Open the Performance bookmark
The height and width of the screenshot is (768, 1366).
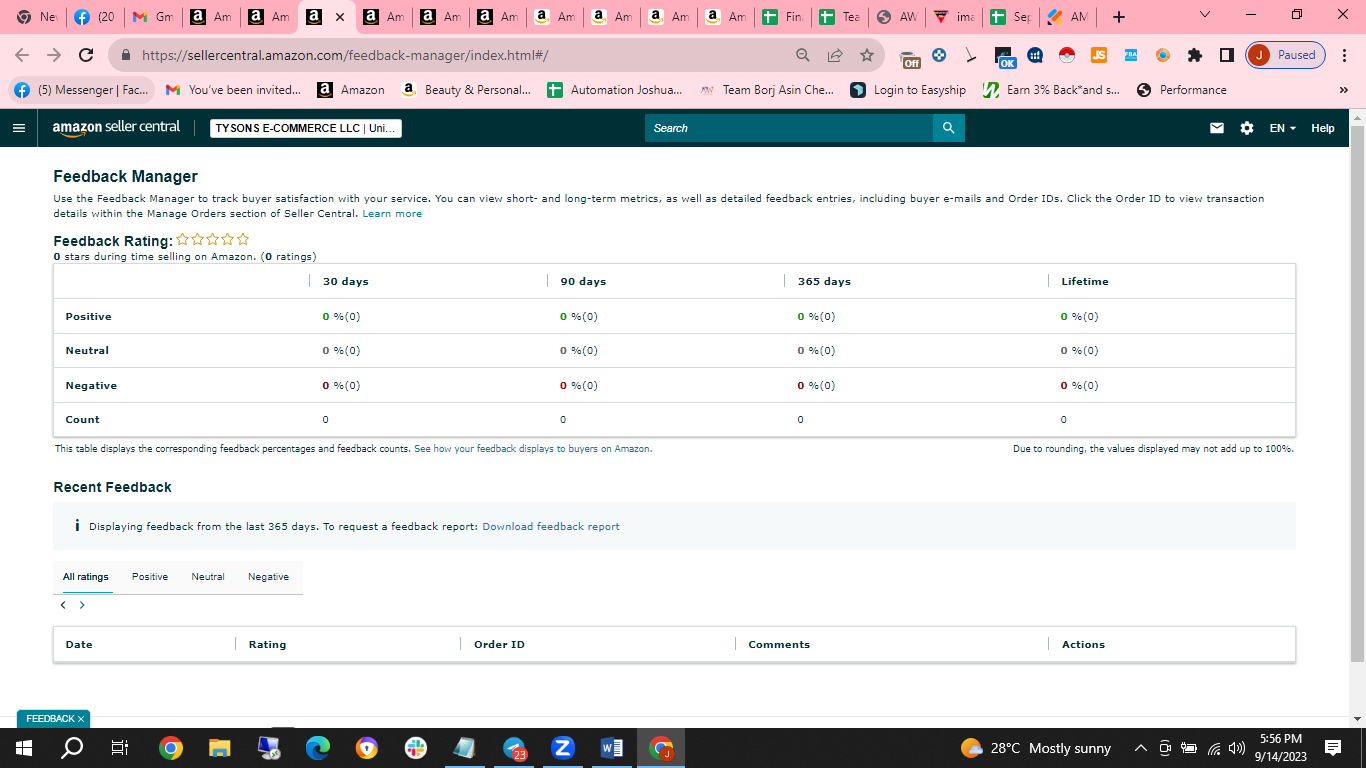tap(1182, 90)
